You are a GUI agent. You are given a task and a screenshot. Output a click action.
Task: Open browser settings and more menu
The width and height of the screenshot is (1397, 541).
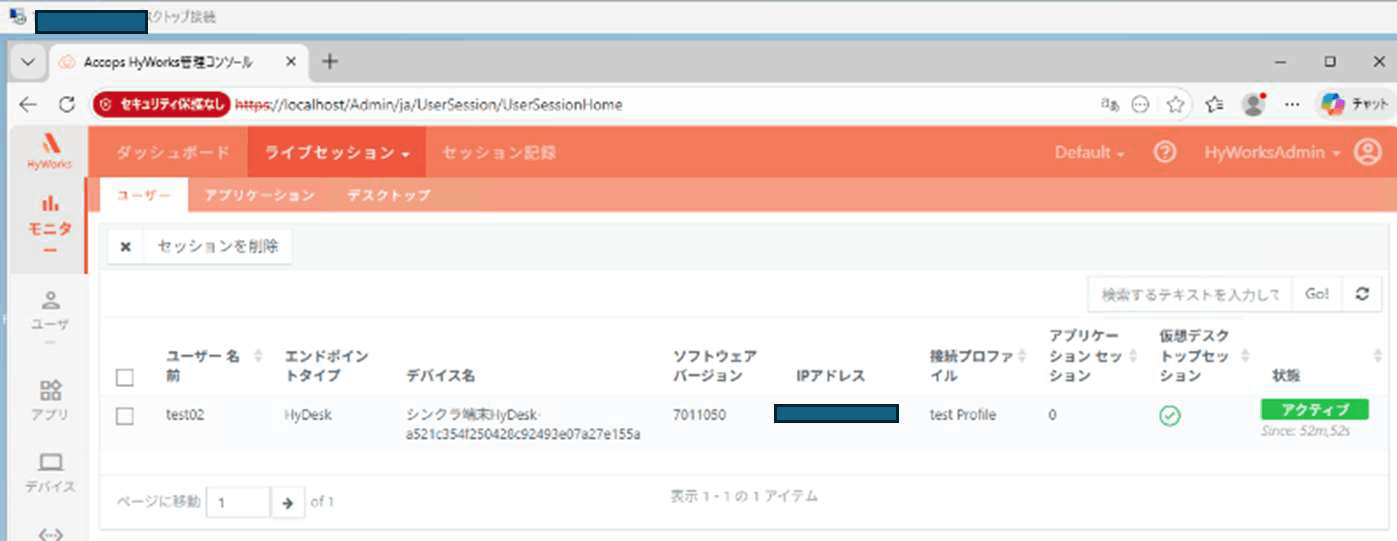pyautogui.click(x=1292, y=104)
